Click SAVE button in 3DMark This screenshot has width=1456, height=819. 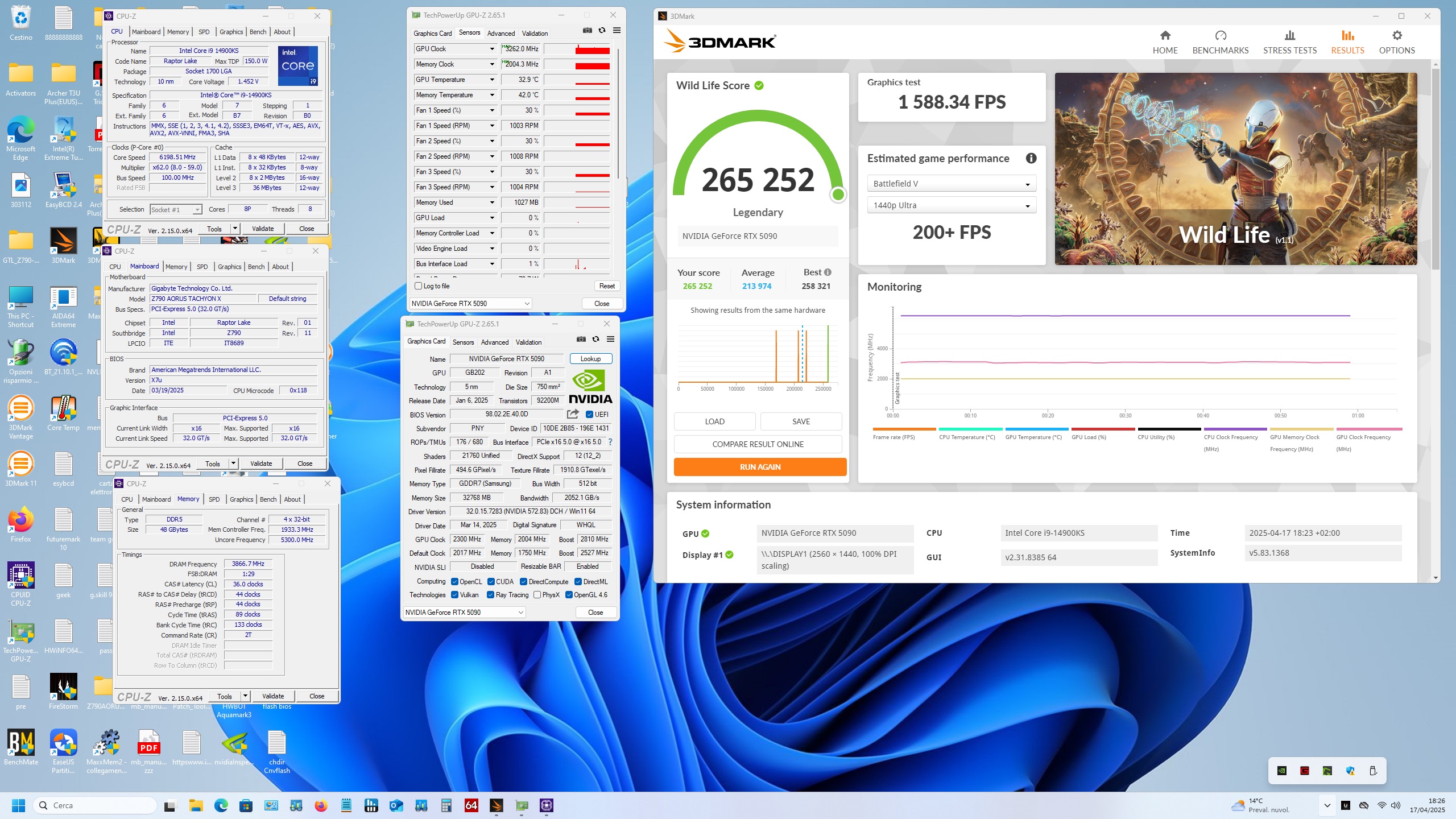click(x=801, y=421)
